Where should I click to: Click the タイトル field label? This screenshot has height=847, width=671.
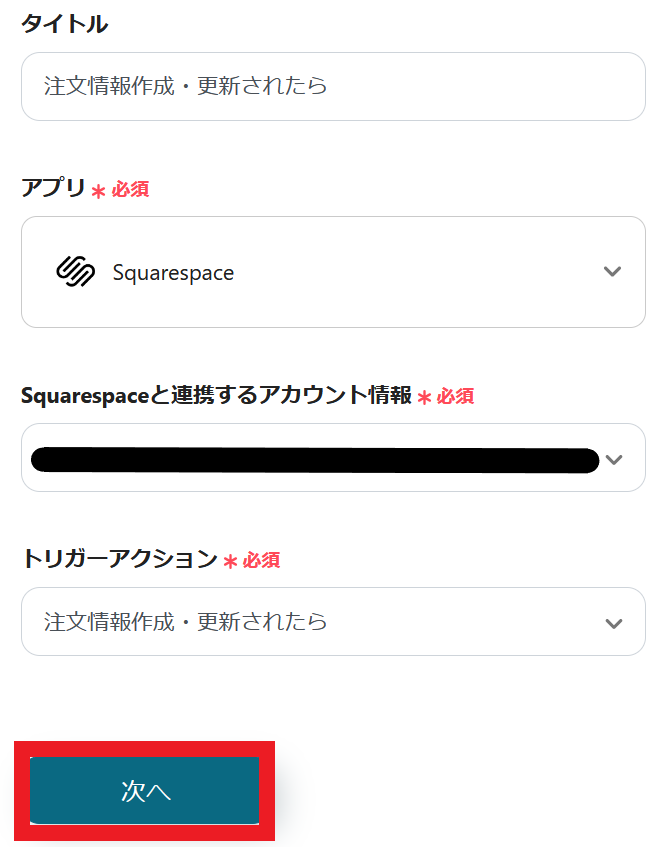(64, 25)
